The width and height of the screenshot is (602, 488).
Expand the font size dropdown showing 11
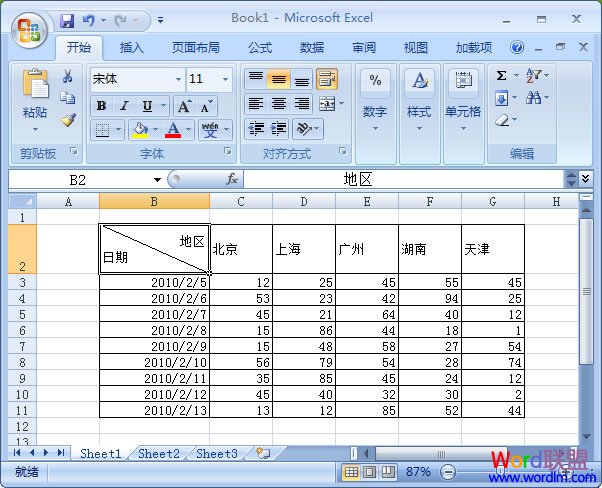tap(226, 79)
